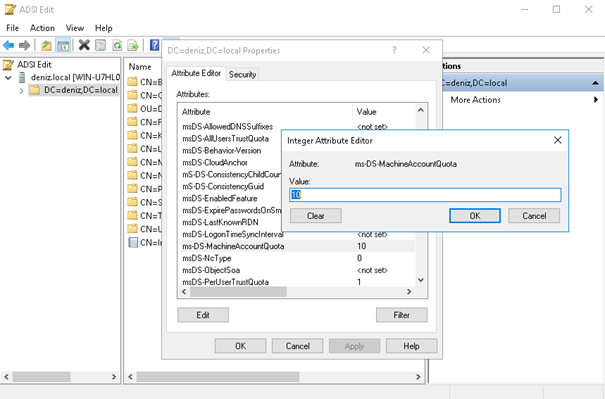Open the Action menu

coord(42,28)
